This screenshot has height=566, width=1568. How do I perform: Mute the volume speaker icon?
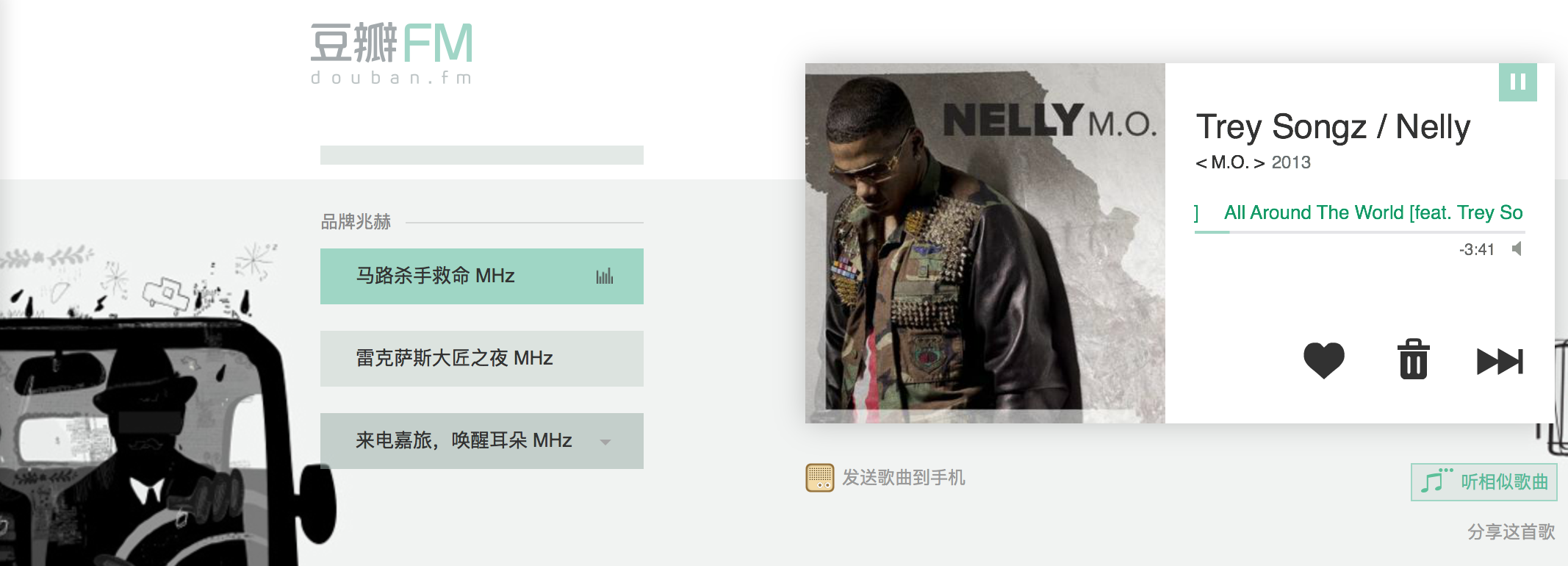pyautogui.click(x=1517, y=249)
